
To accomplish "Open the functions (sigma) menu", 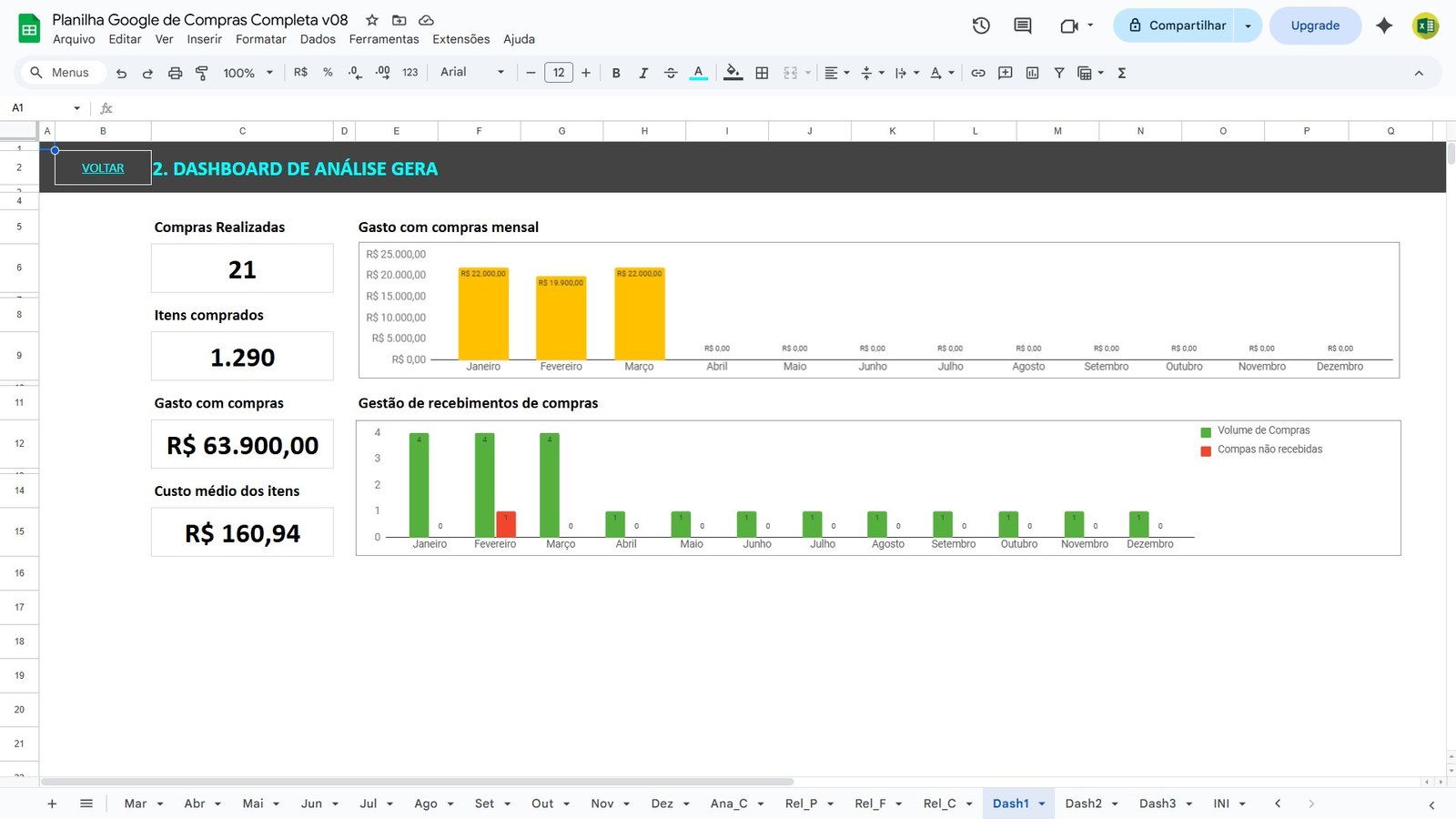I will coord(1122,72).
